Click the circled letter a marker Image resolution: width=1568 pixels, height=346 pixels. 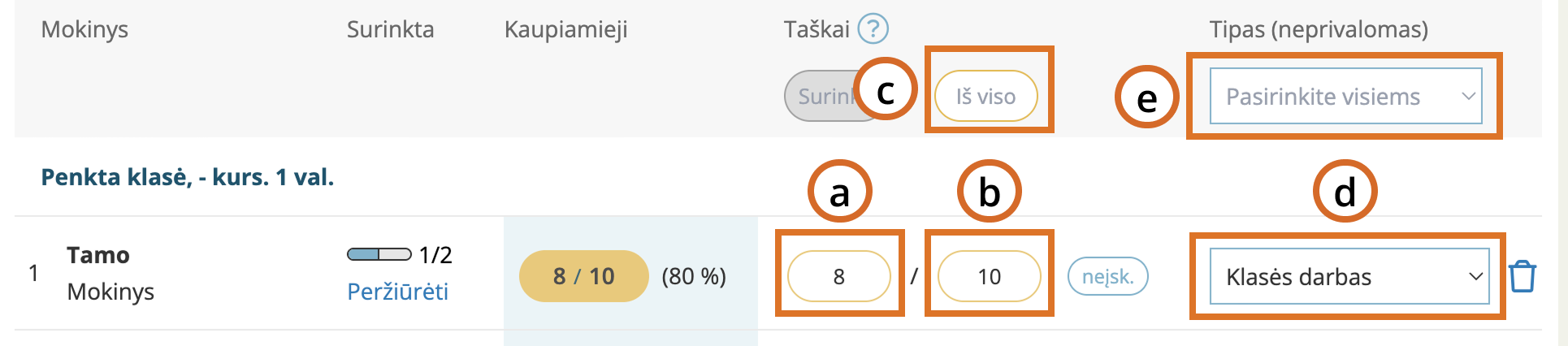point(839,192)
